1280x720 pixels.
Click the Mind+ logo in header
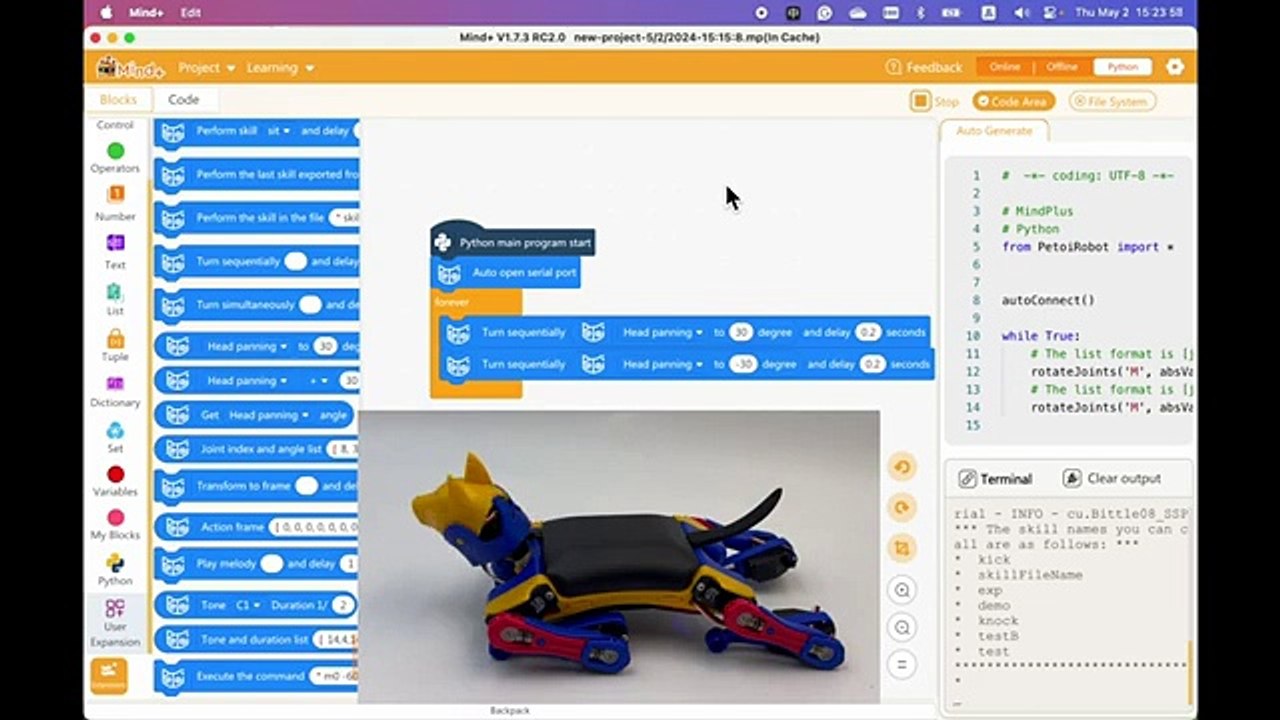click(x=130, y=68)
